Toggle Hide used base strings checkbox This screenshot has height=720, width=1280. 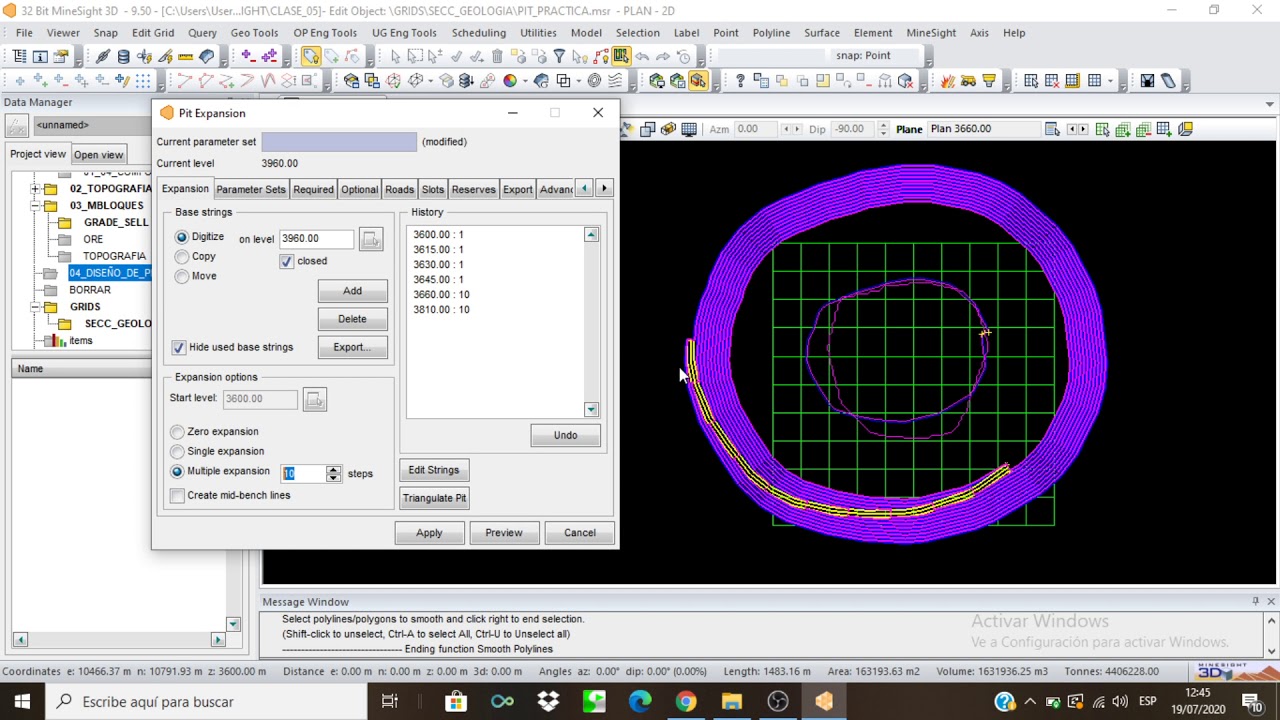[x=178, y=347]
